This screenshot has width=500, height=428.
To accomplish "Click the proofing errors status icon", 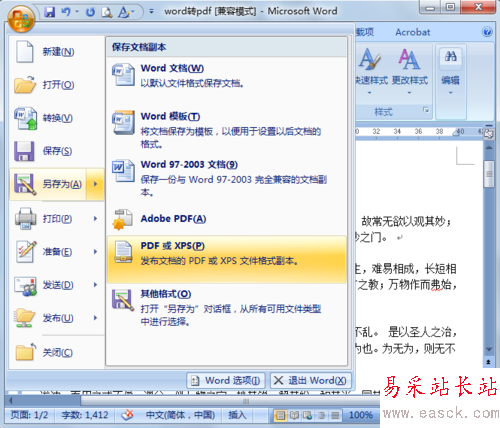I will (127, 415).
